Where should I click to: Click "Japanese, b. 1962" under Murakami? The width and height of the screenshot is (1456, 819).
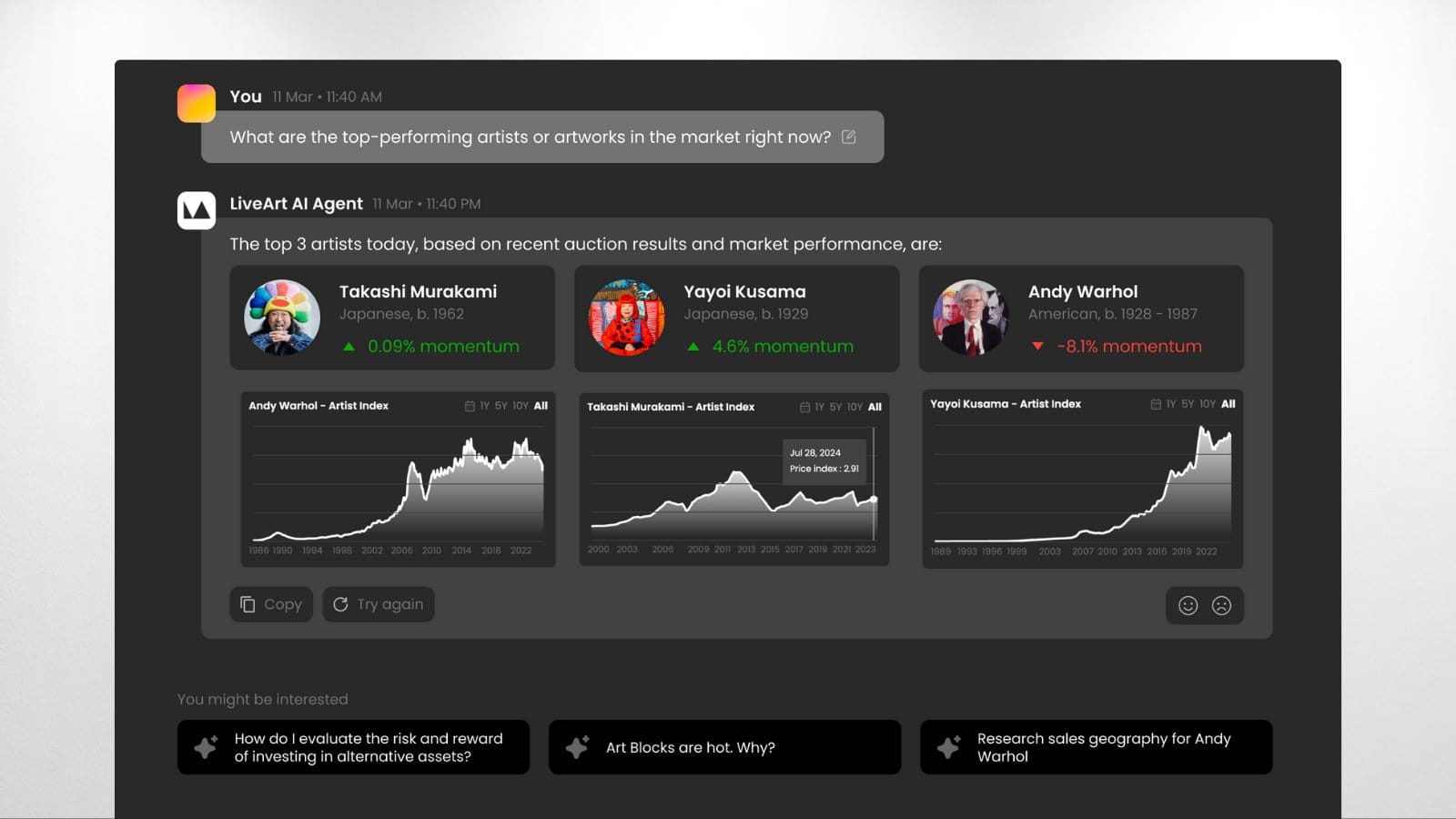coord(401,314)
